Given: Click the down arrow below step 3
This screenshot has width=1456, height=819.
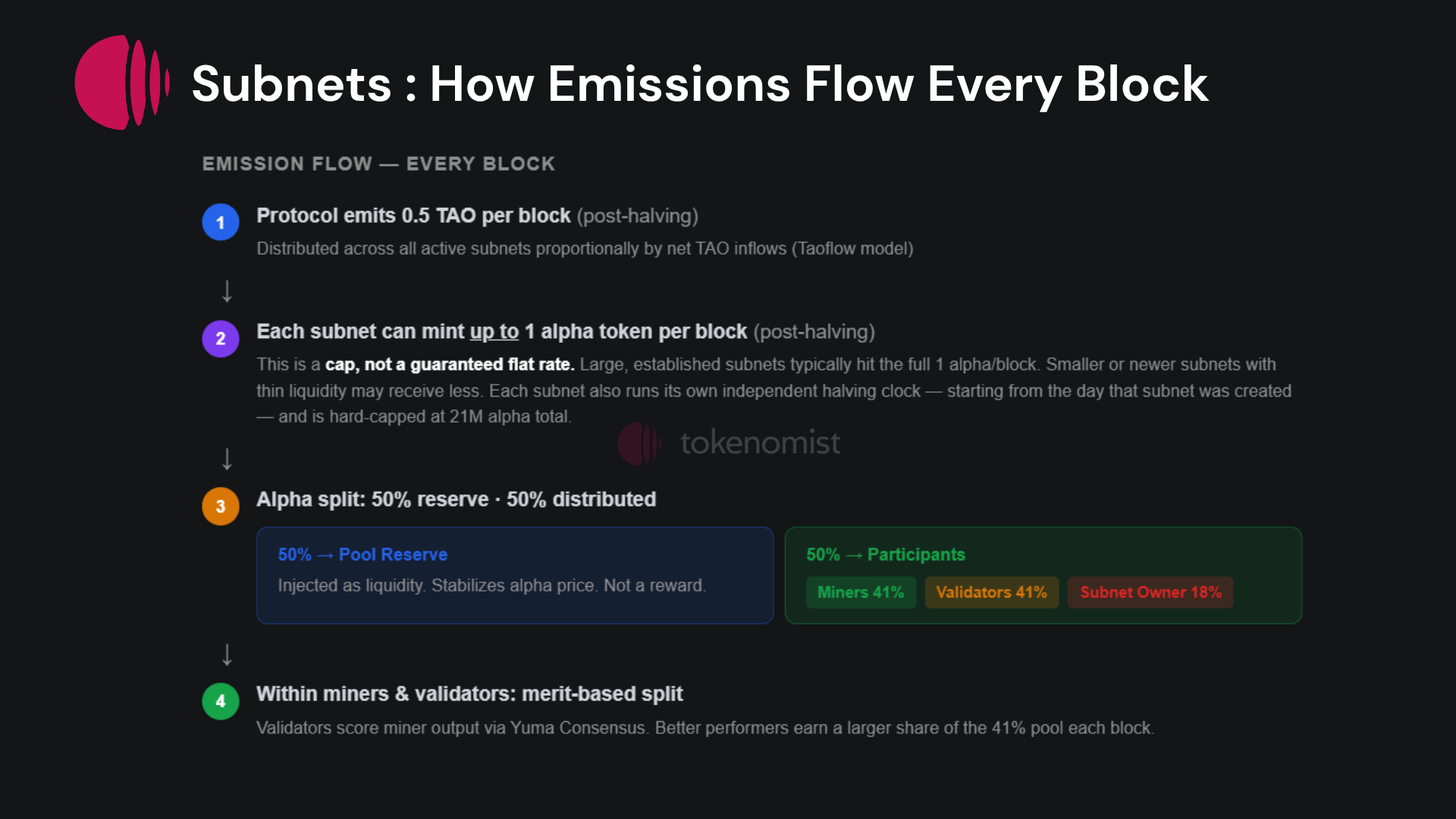Looking at the screenshot, I should (x=227, y=654).
